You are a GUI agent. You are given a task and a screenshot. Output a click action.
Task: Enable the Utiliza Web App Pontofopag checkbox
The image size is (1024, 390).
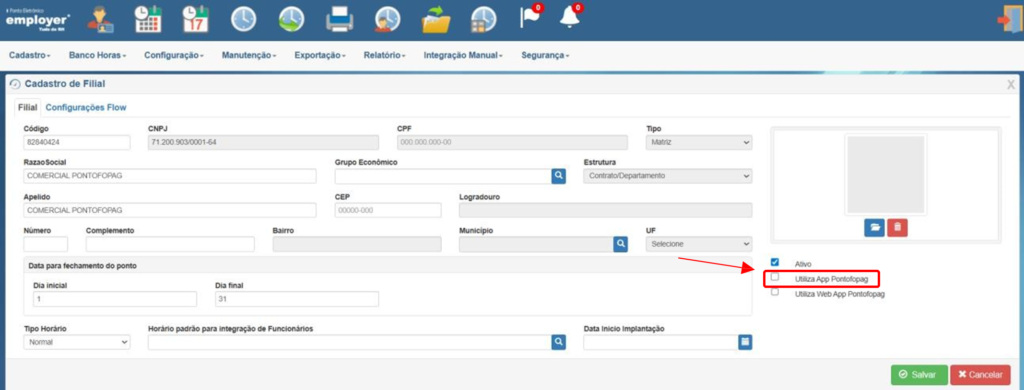[775, 292]
